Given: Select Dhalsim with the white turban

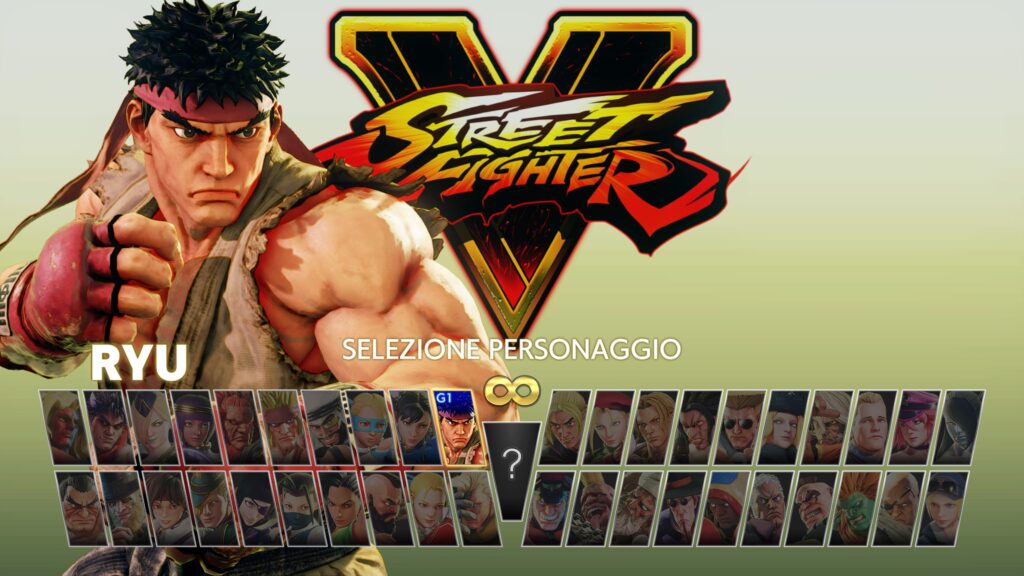Looking at the screenshot, I should pyautogui.click(x=637, y=509).
